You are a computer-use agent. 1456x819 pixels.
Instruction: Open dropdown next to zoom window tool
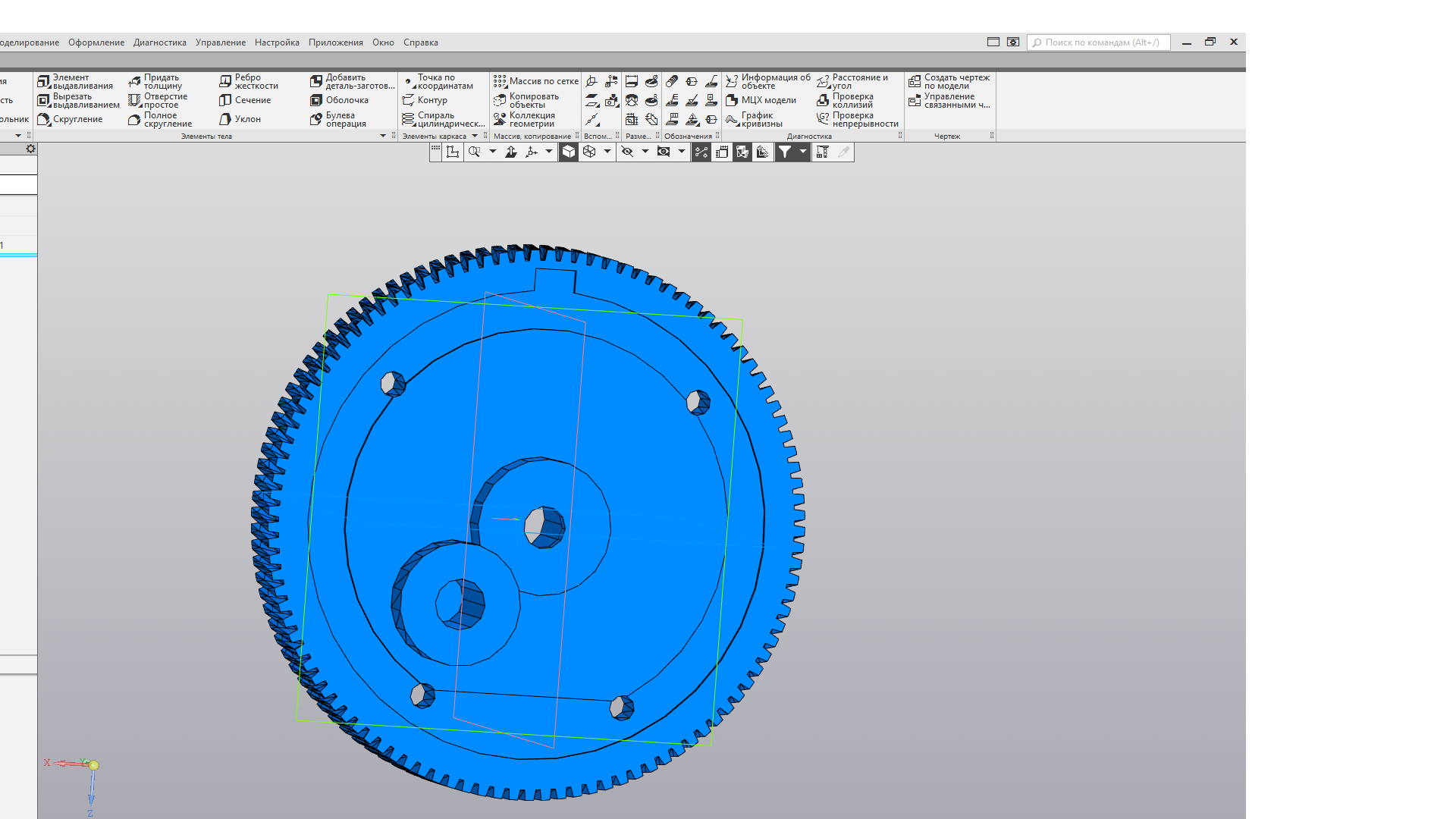493,152
